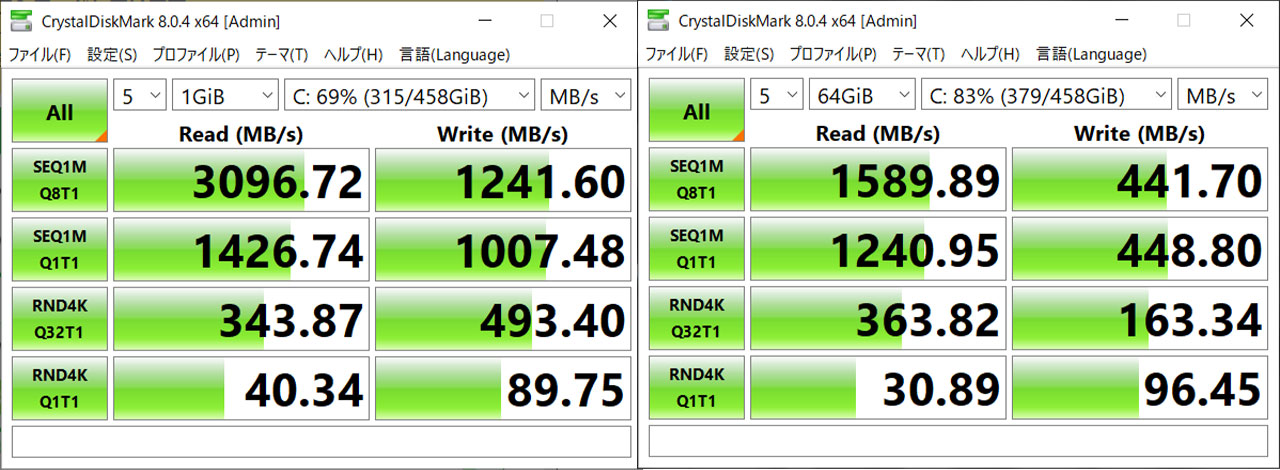Expand test count dropdown showing 5 in left window

click(x=140, y=96)
